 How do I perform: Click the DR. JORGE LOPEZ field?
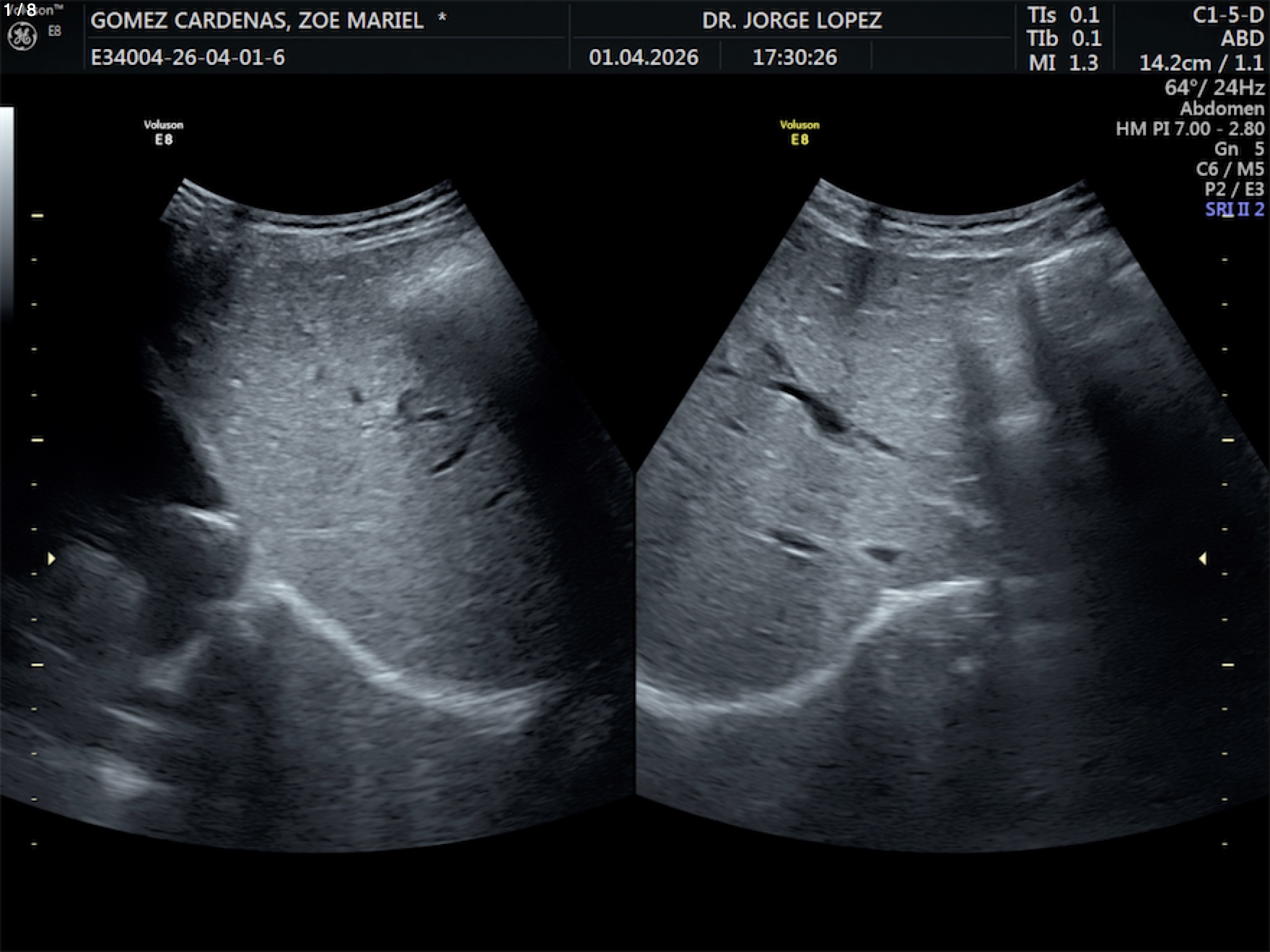[x=792, y=20]
